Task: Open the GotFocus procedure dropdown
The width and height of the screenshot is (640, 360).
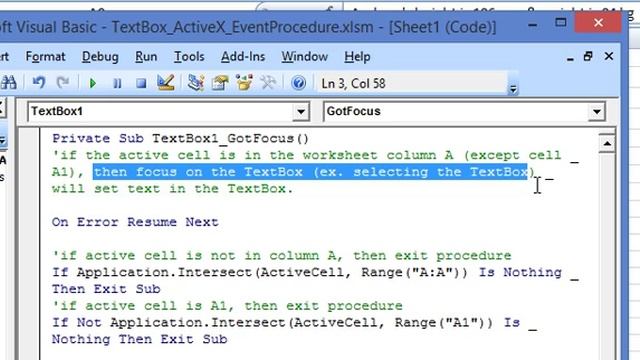Action: click(x=596, y=111)
